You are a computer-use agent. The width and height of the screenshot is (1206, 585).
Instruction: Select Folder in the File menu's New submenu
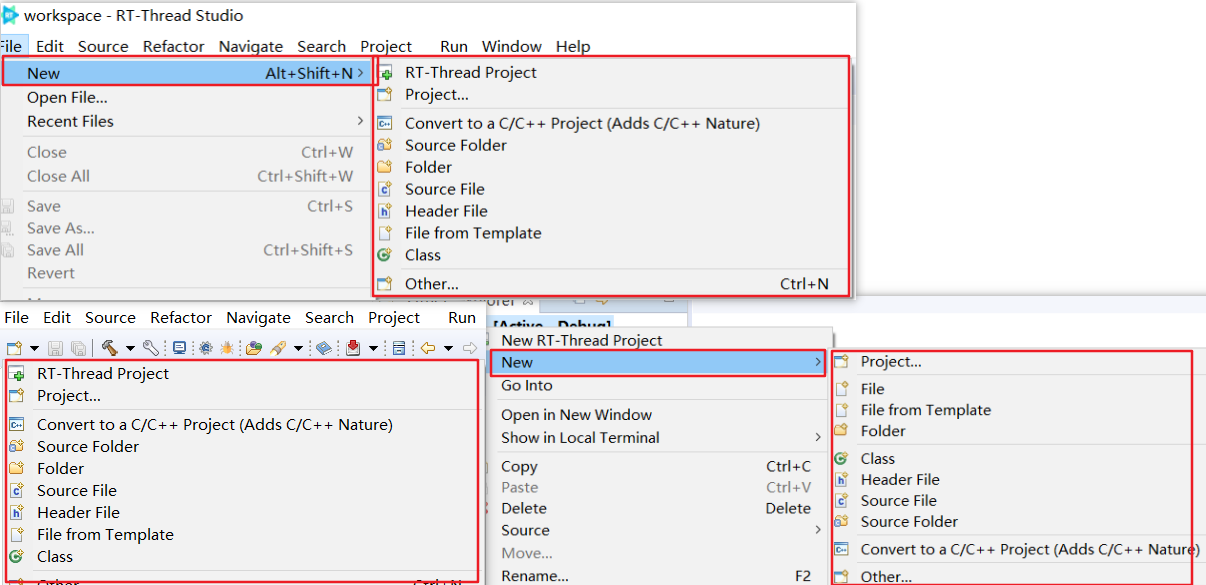428,167
